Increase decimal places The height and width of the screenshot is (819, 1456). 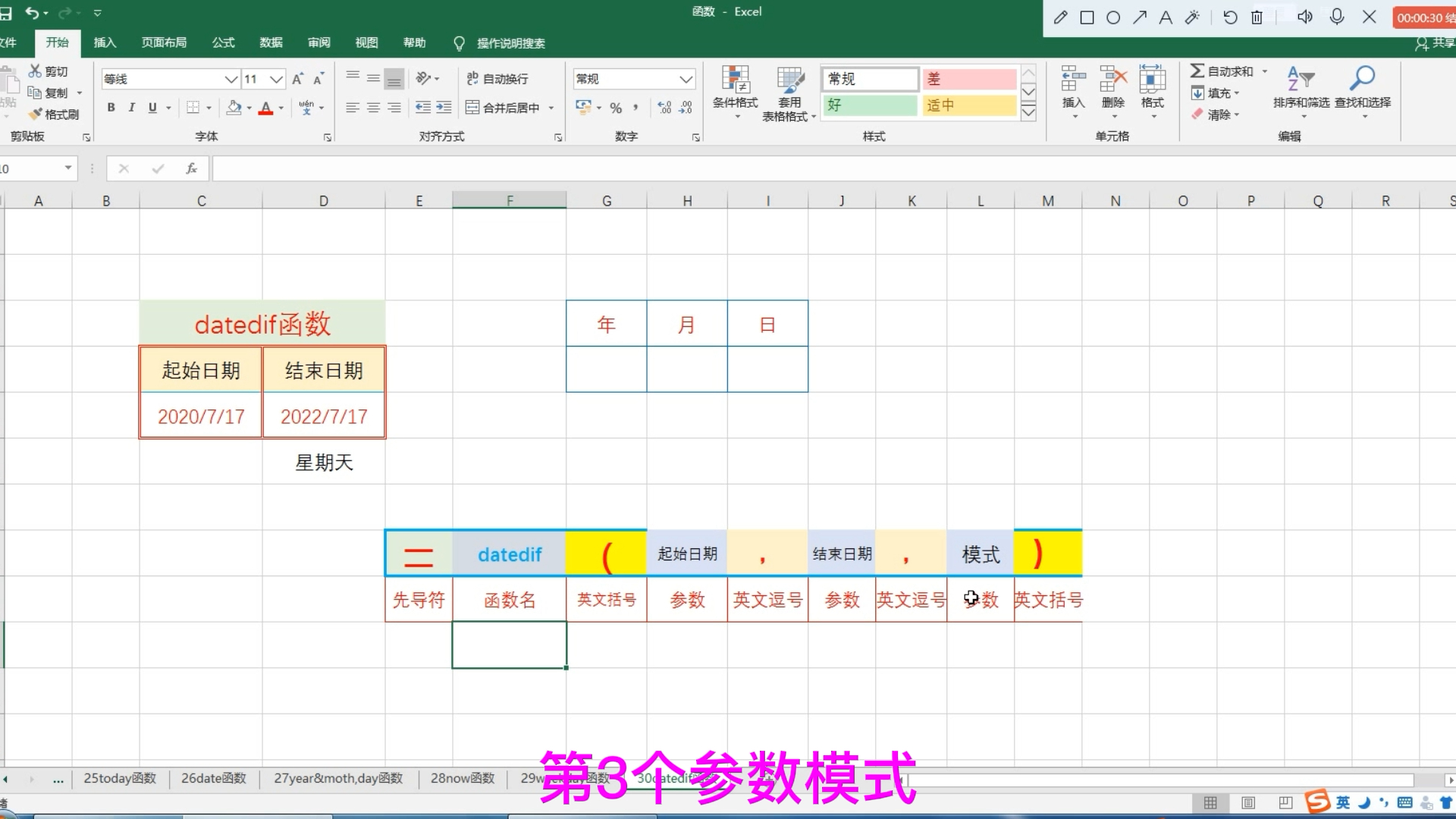pyautogui.click(x=664, y=108)
